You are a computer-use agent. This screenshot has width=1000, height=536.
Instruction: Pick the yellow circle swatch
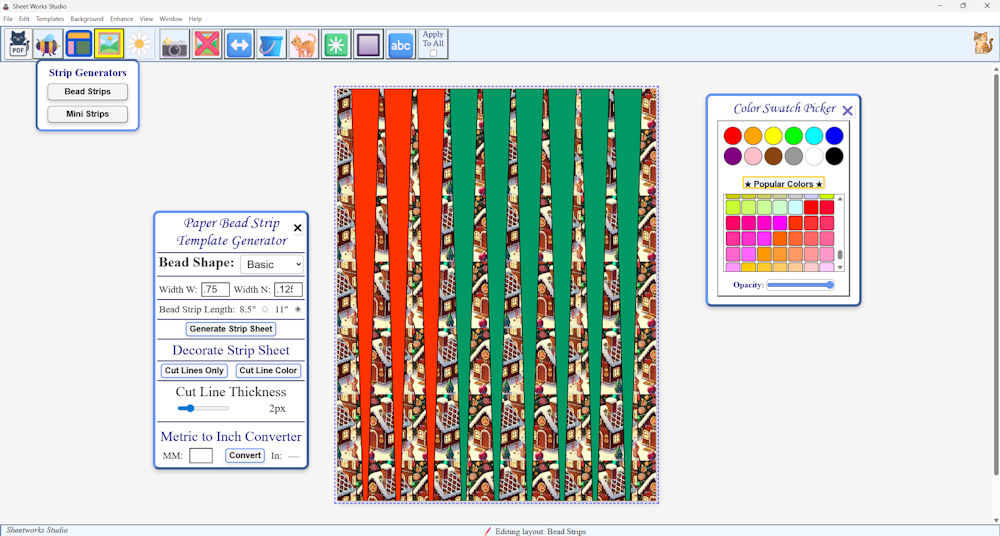774,136
